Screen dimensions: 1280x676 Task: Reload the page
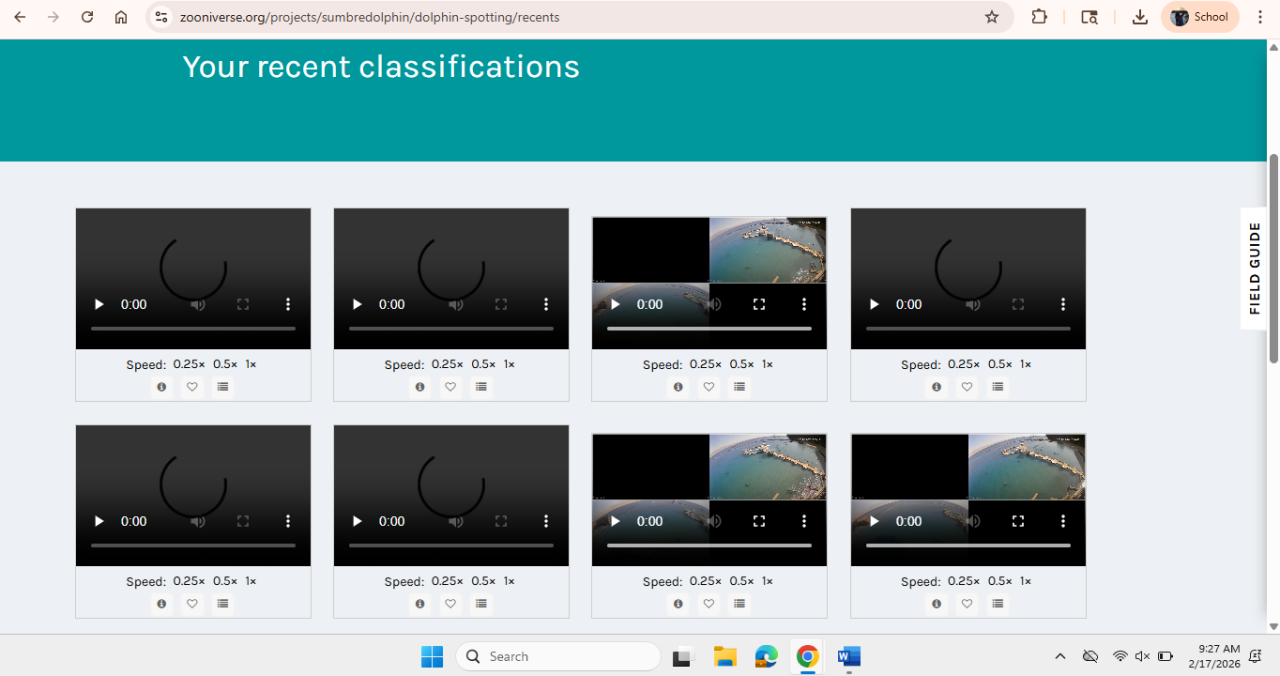click(x=87, y=17)
